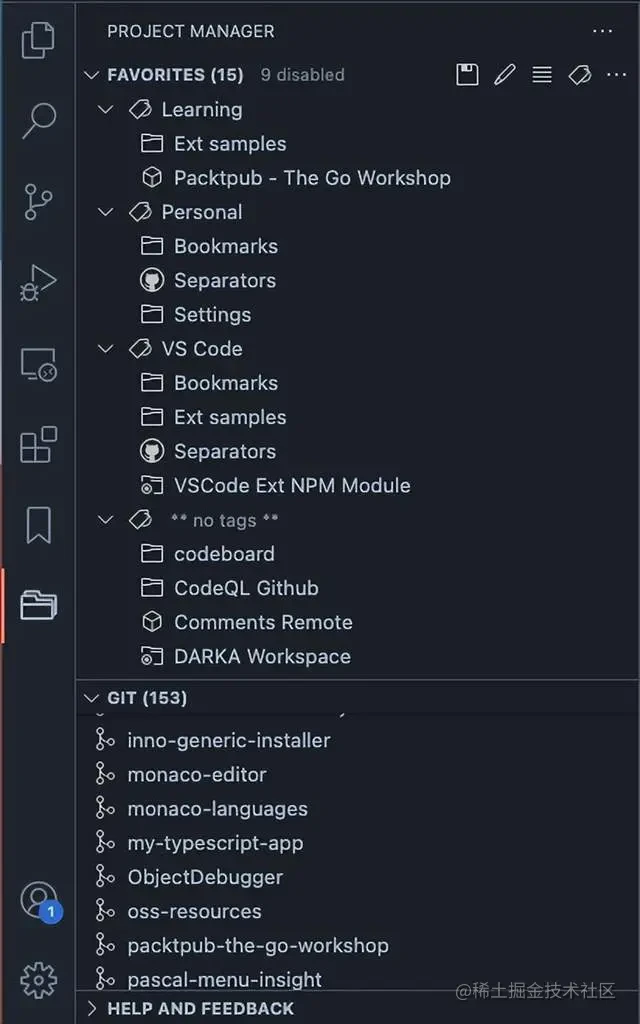Image resolution: width=640 pixels, height=1024 pixels.
Task: Open Favorites section more actions ellipsis
Action: click(x=616, y=75)
